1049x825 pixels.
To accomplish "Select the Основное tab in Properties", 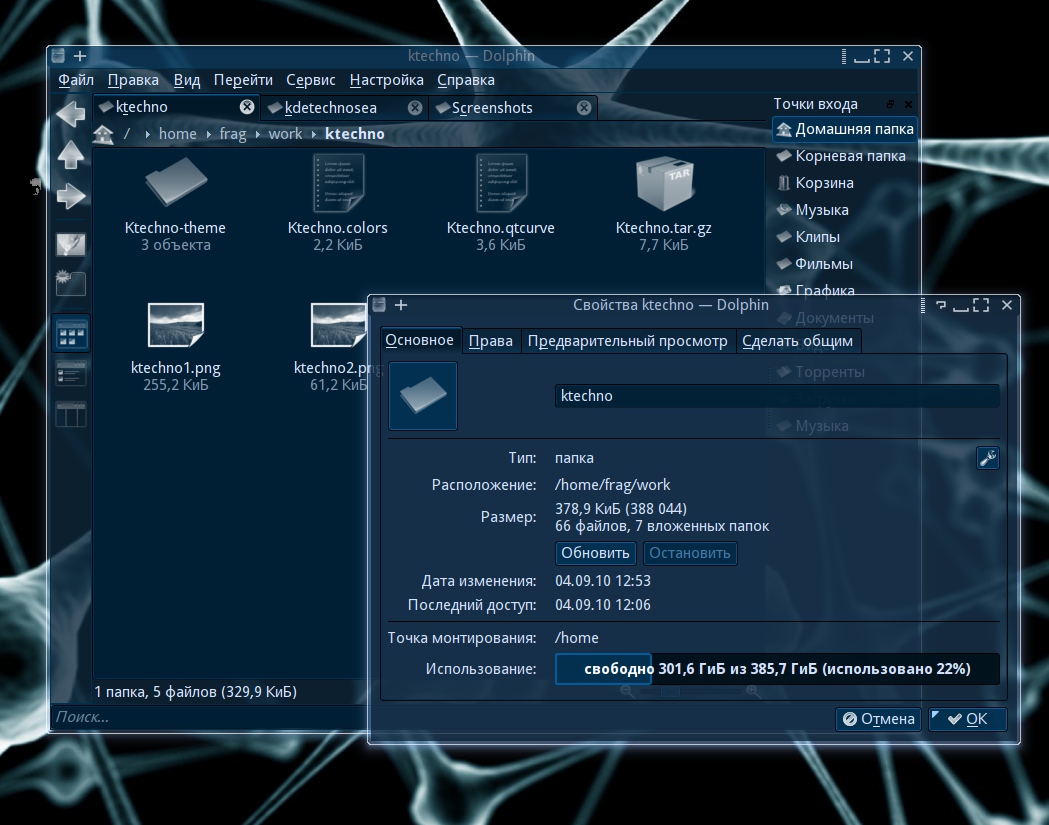I will click(419, 340).
